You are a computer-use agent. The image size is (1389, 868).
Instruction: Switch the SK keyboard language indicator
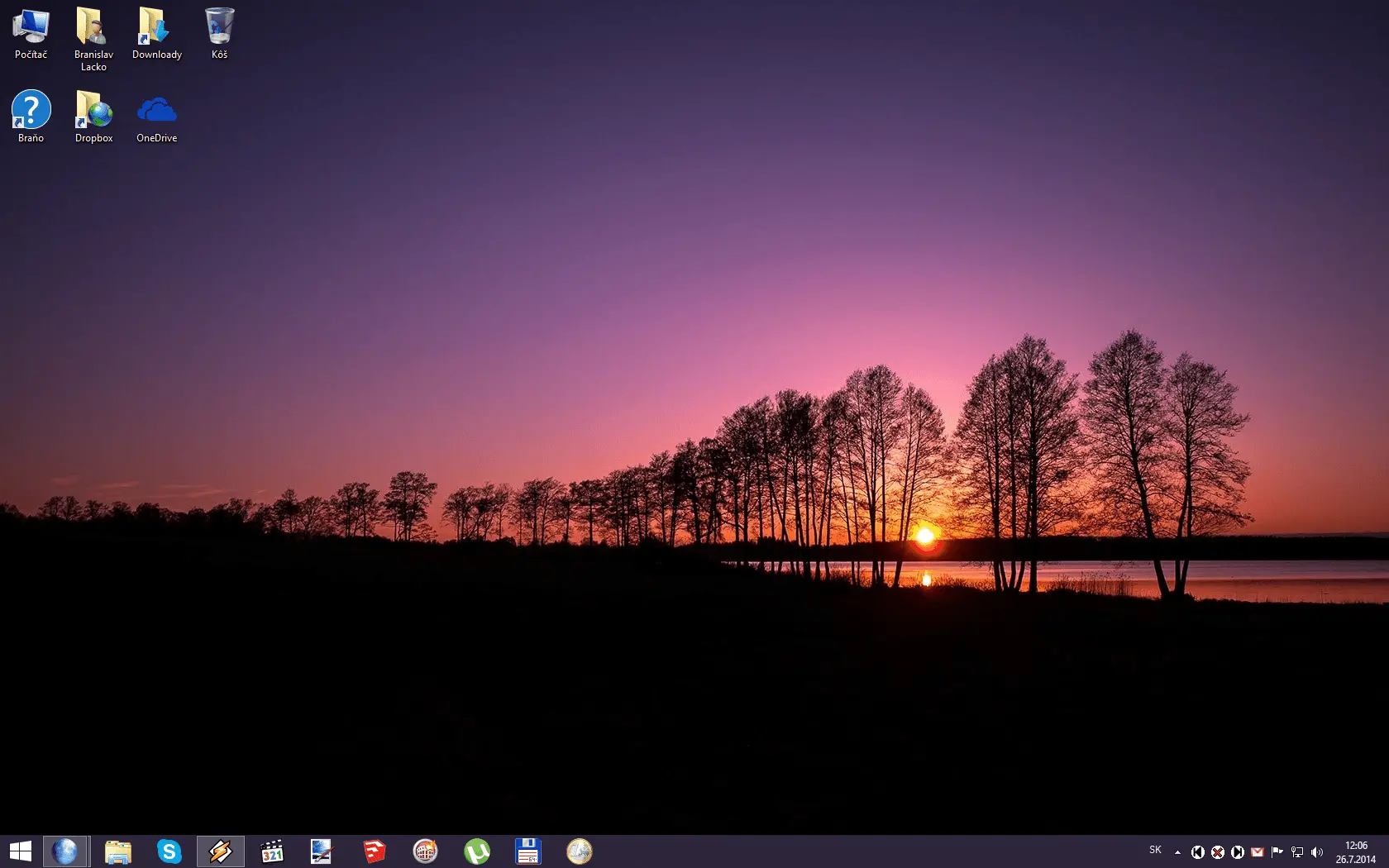(1155, 851)
